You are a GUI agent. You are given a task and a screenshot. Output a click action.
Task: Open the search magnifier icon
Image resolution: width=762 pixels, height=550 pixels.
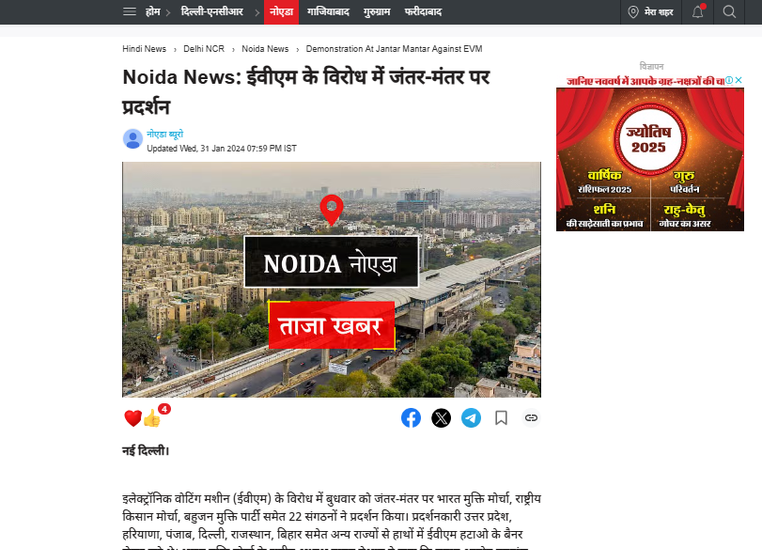click(729, 12)
